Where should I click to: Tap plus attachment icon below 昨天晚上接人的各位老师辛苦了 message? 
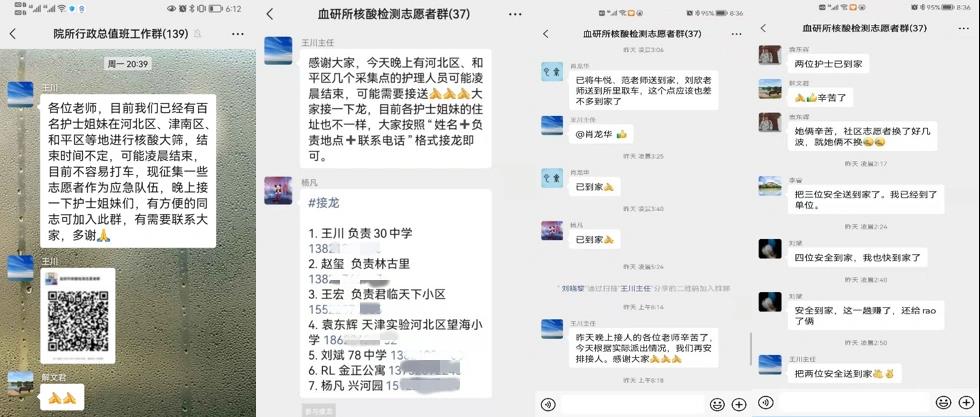pos(739,404)
